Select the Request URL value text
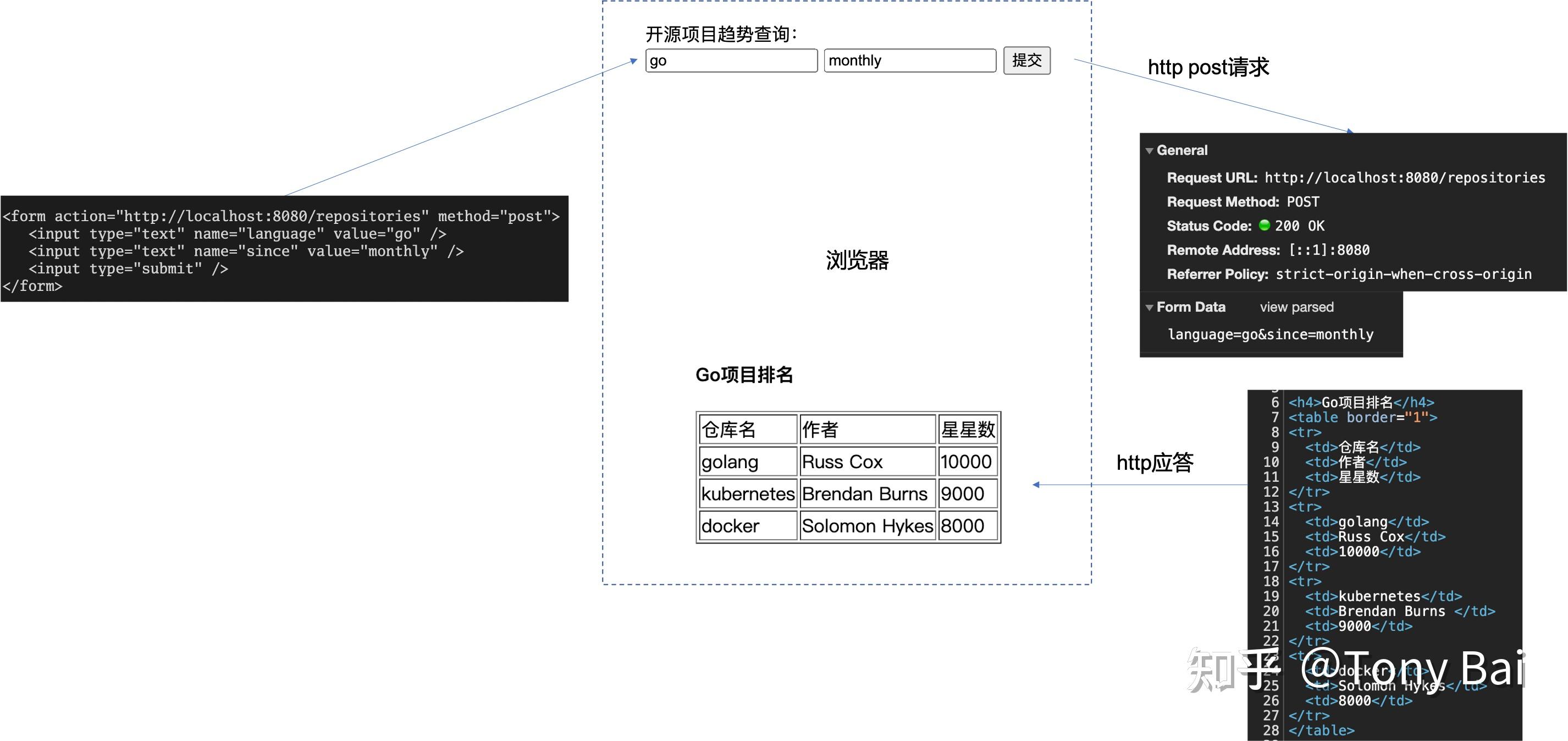1568x741 pixels. (x=1405, y=178)
